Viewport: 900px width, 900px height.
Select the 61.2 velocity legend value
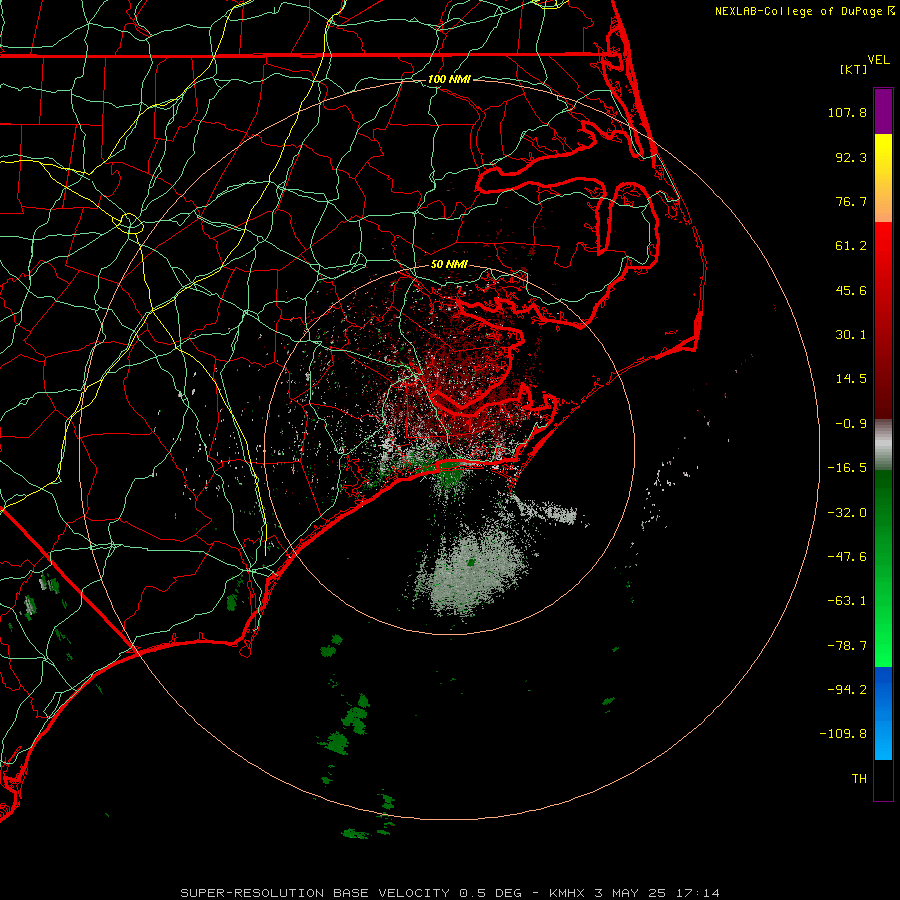click(851, 246)
